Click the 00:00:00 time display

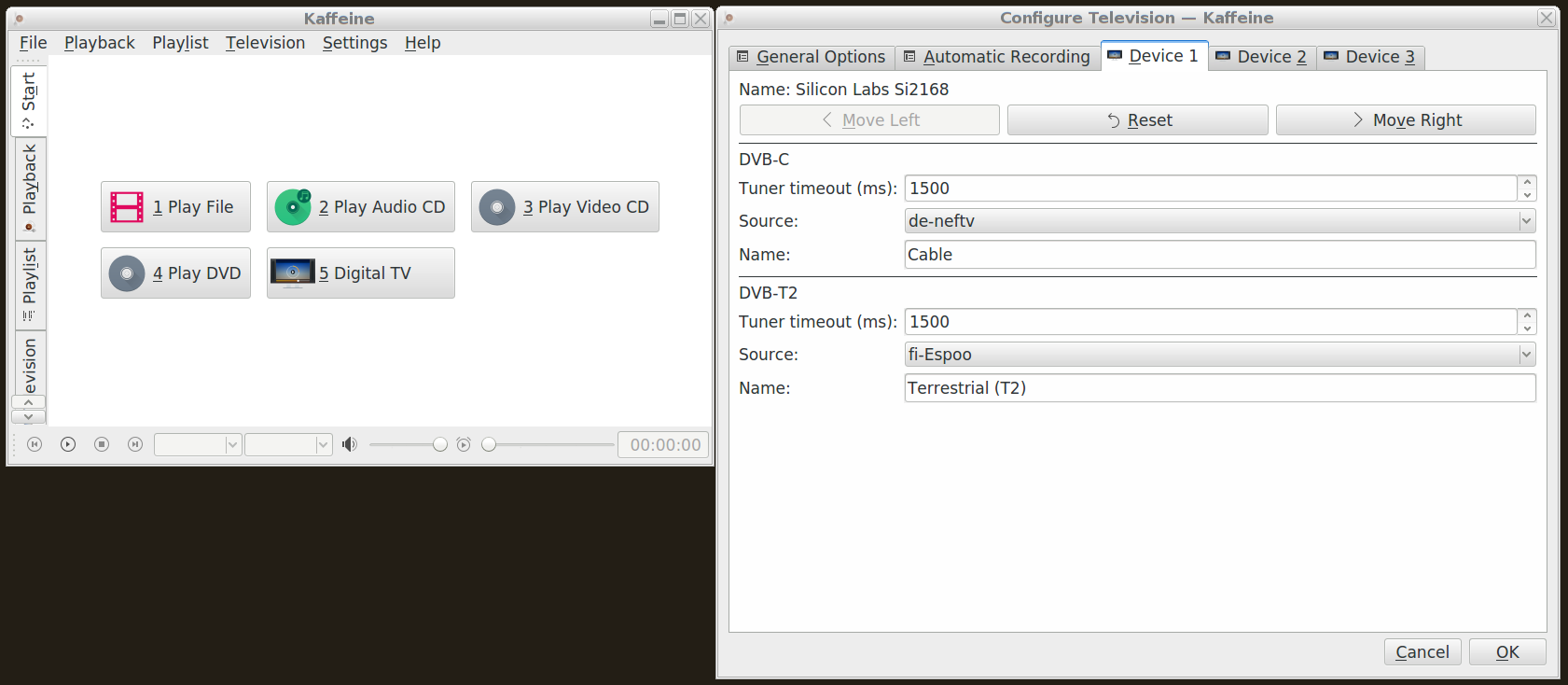[x=663, y=445]
